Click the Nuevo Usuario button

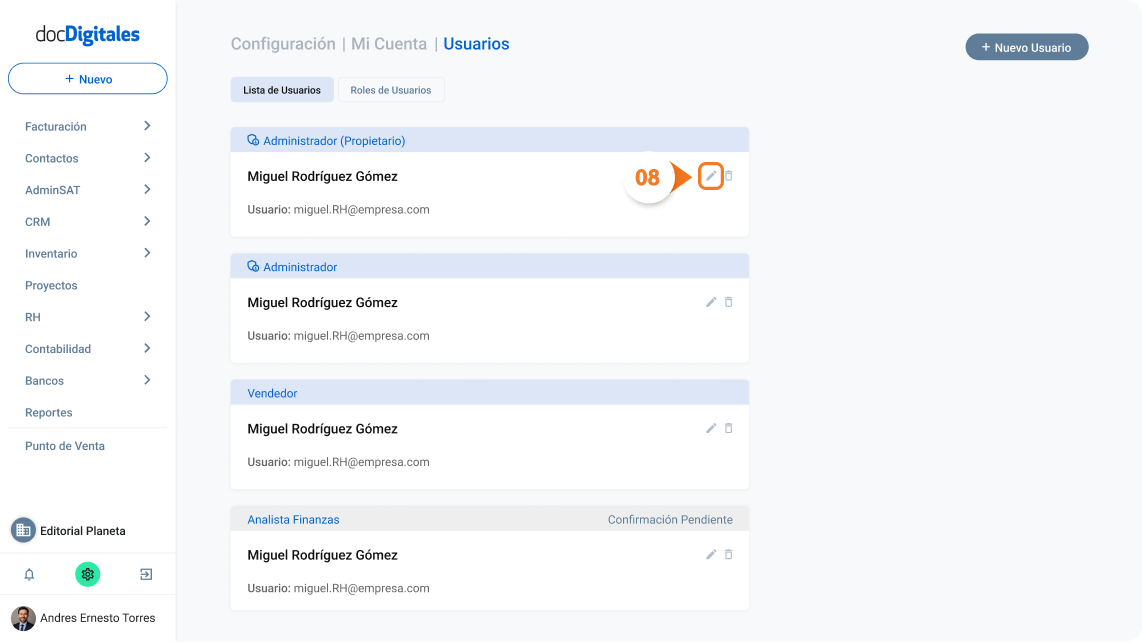coord(1027,47)
